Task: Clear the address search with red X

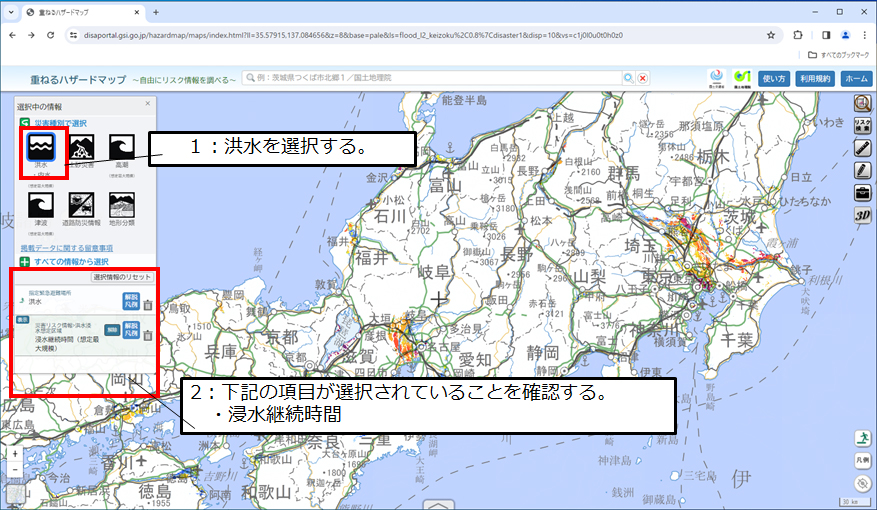Action: [x=643, y=78]
